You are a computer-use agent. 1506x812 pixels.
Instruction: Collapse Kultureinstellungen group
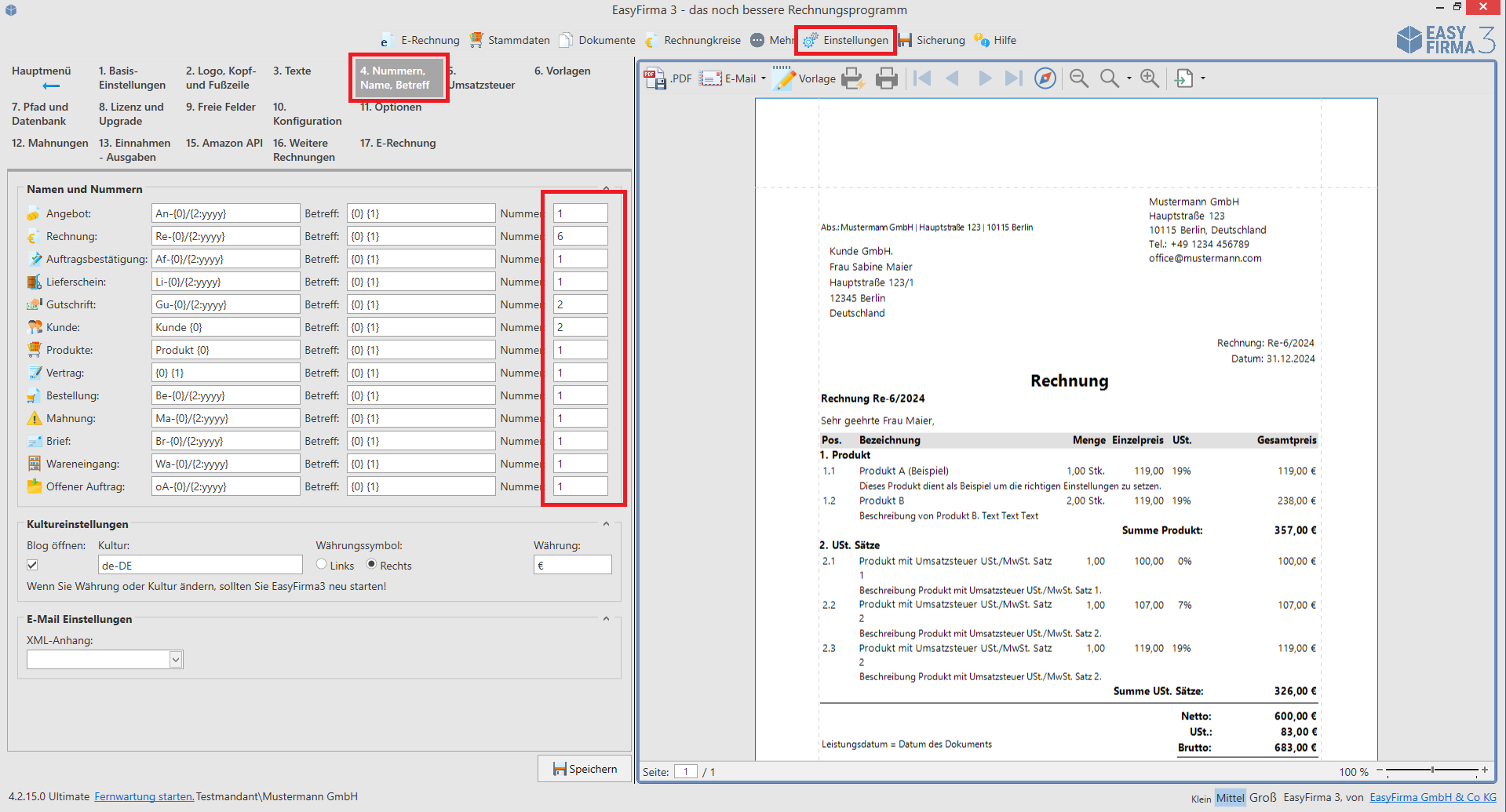click(606, 524)
